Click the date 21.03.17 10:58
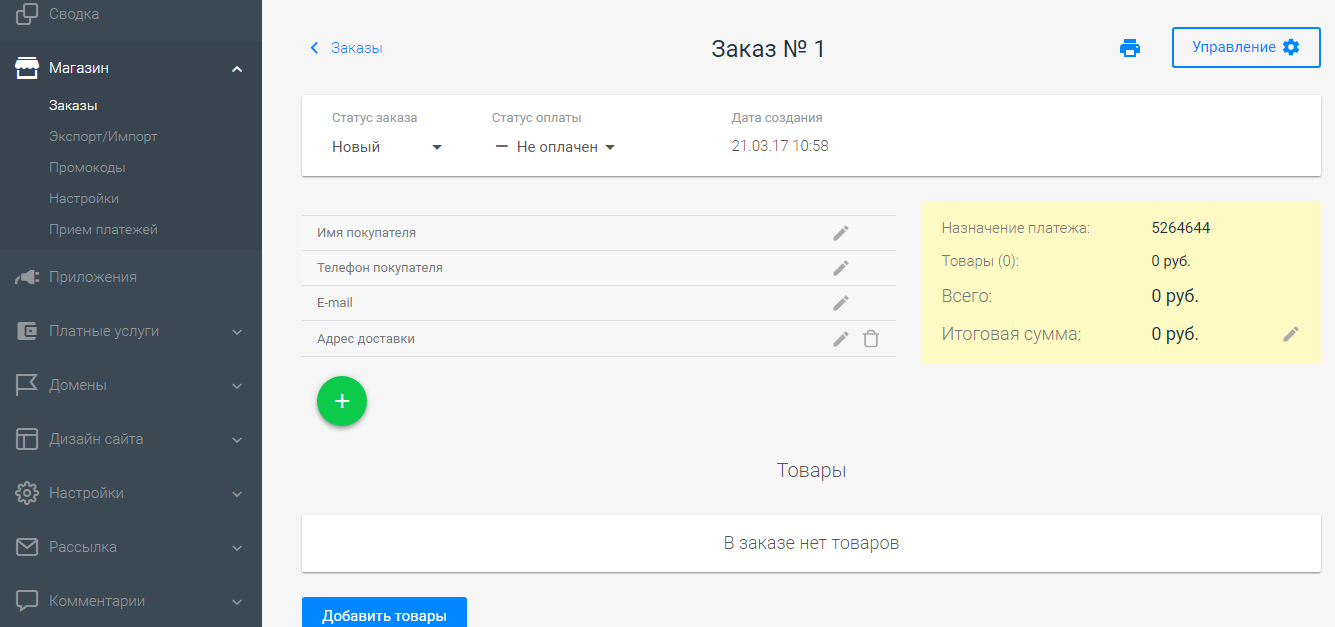This screenshot has width=1335, height=627. pyautogui.click(x=780, y=146)
